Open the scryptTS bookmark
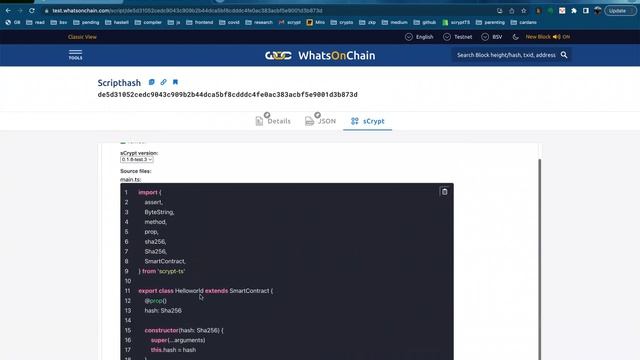Screen dimensions: 640x360 coord(456,22)
